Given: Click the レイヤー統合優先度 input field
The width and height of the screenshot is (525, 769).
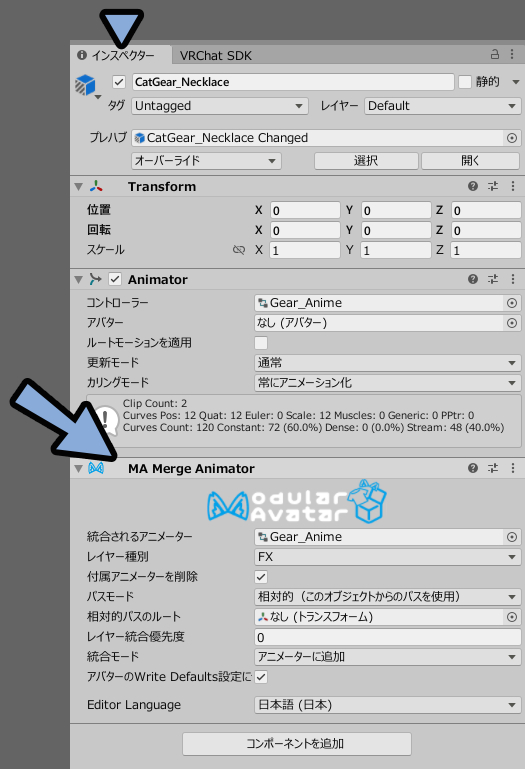Looking at the screenshot, I should click(388, 637).
